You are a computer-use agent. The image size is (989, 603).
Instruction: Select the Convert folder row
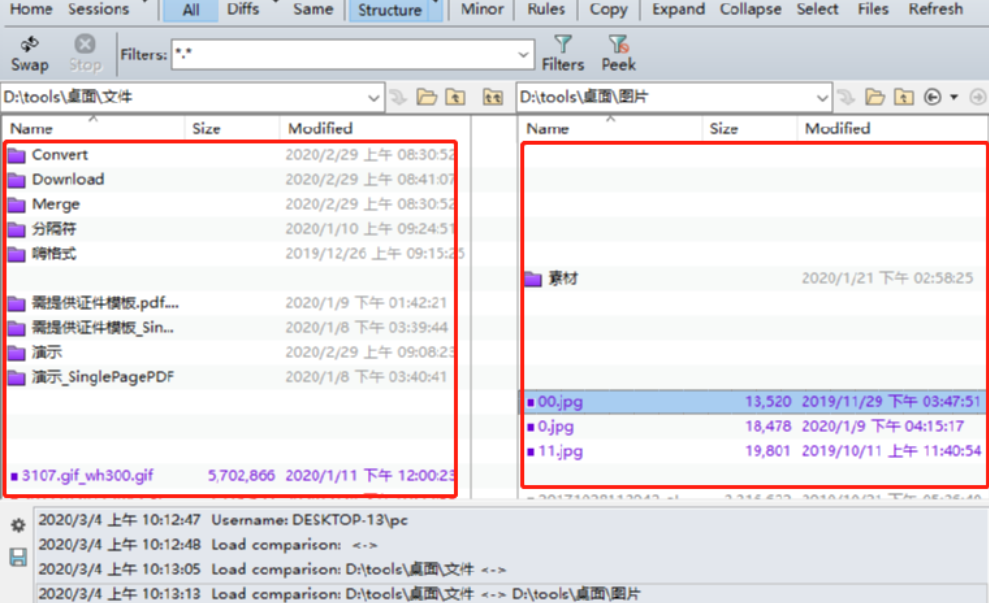[x=237, y=155]
